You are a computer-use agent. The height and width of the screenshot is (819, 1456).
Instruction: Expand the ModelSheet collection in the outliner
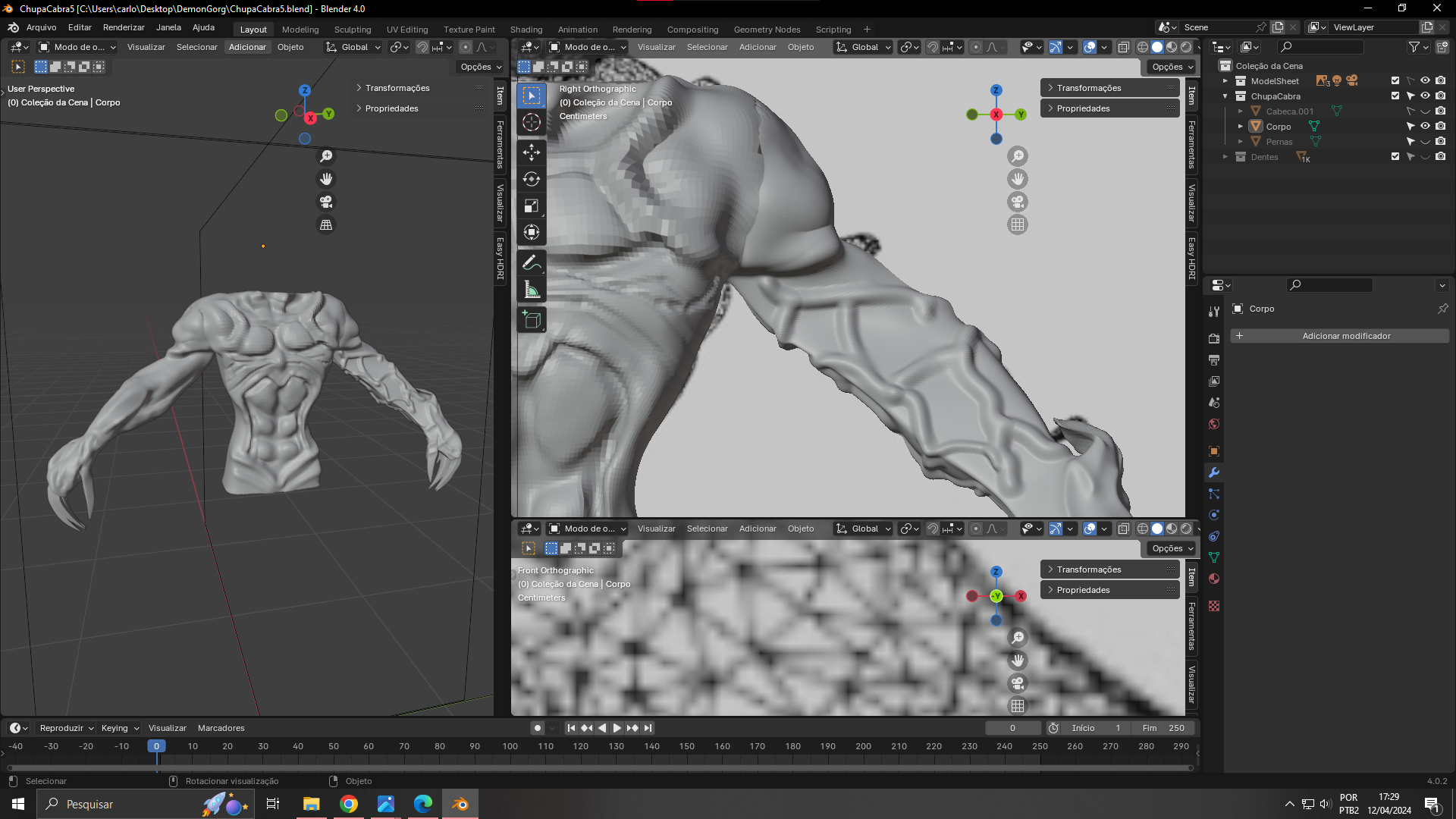tap(1225, 81)
